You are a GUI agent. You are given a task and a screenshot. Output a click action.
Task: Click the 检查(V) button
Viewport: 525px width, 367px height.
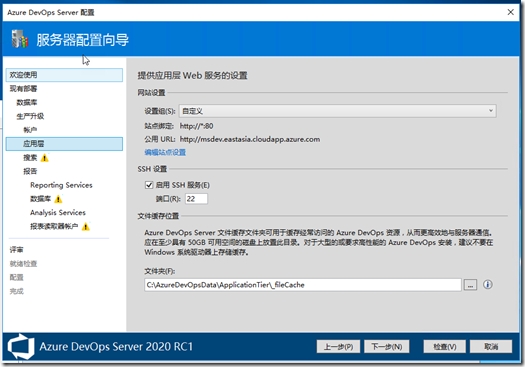(x=445, y=347)
